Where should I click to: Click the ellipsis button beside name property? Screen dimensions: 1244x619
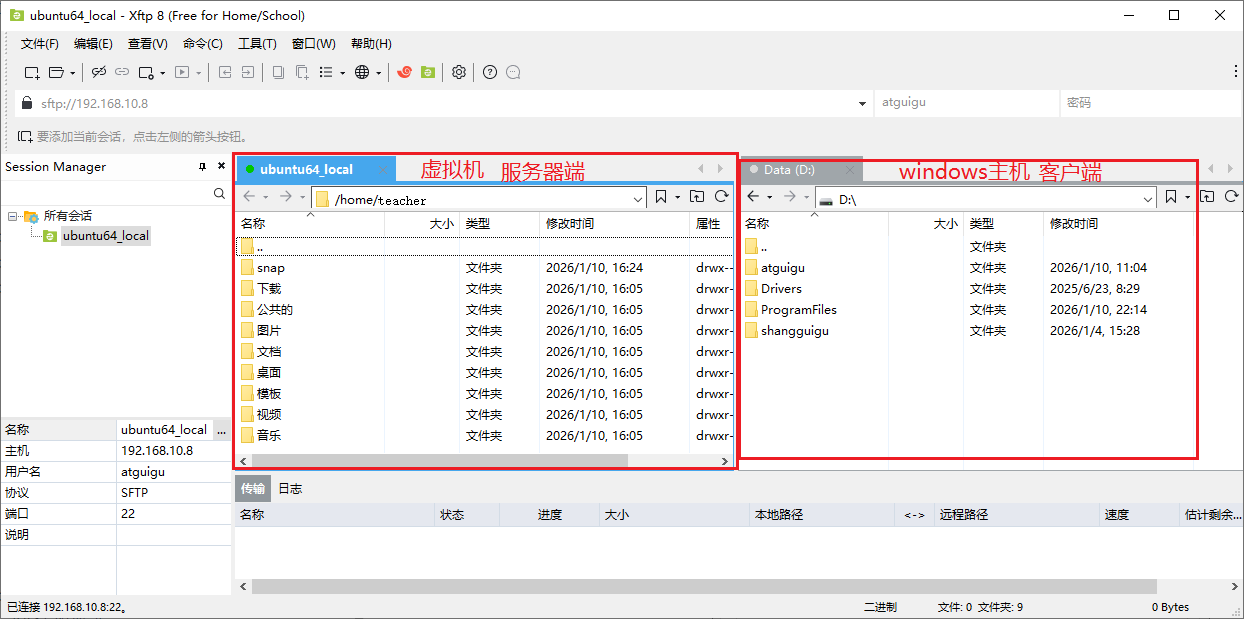[222, 430]
